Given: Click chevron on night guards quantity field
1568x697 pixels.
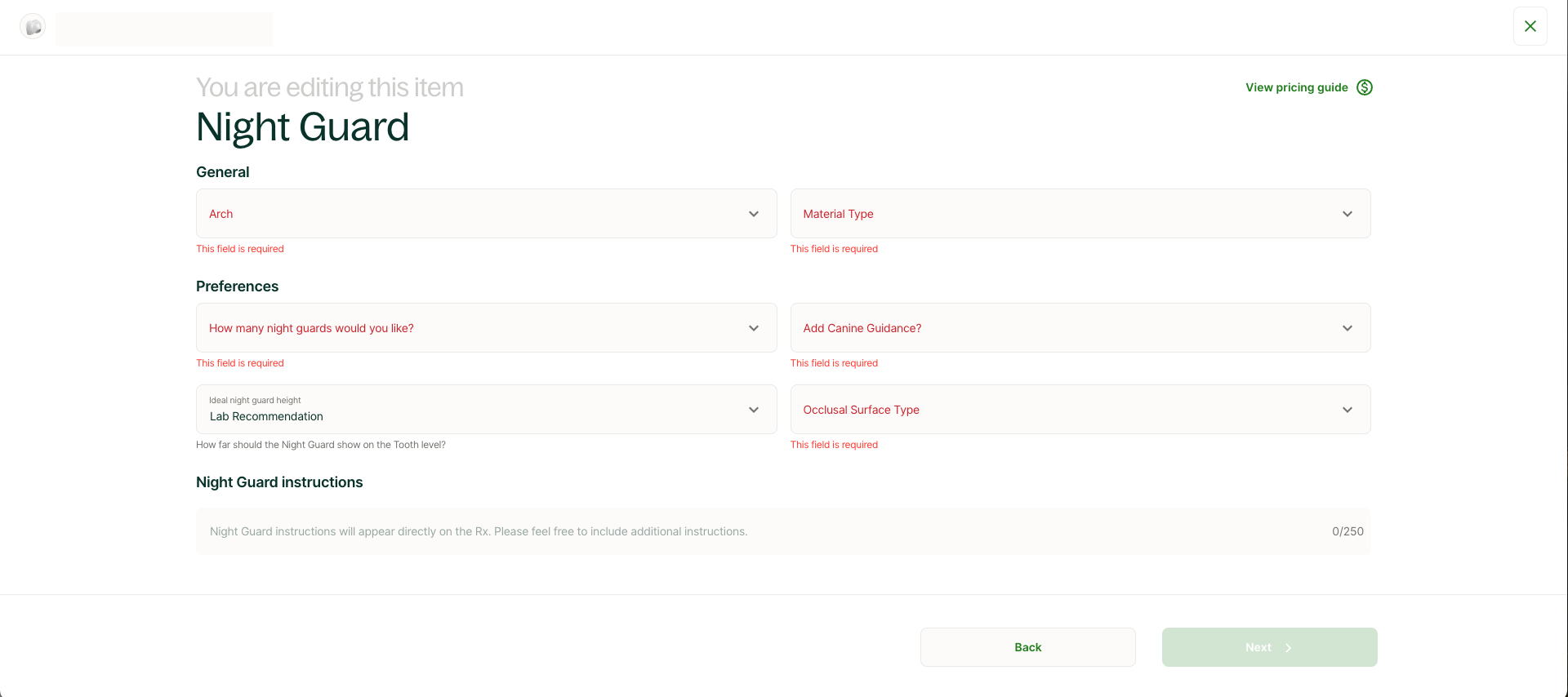Looking at the screenshot, I should click(x=753, y=328).
